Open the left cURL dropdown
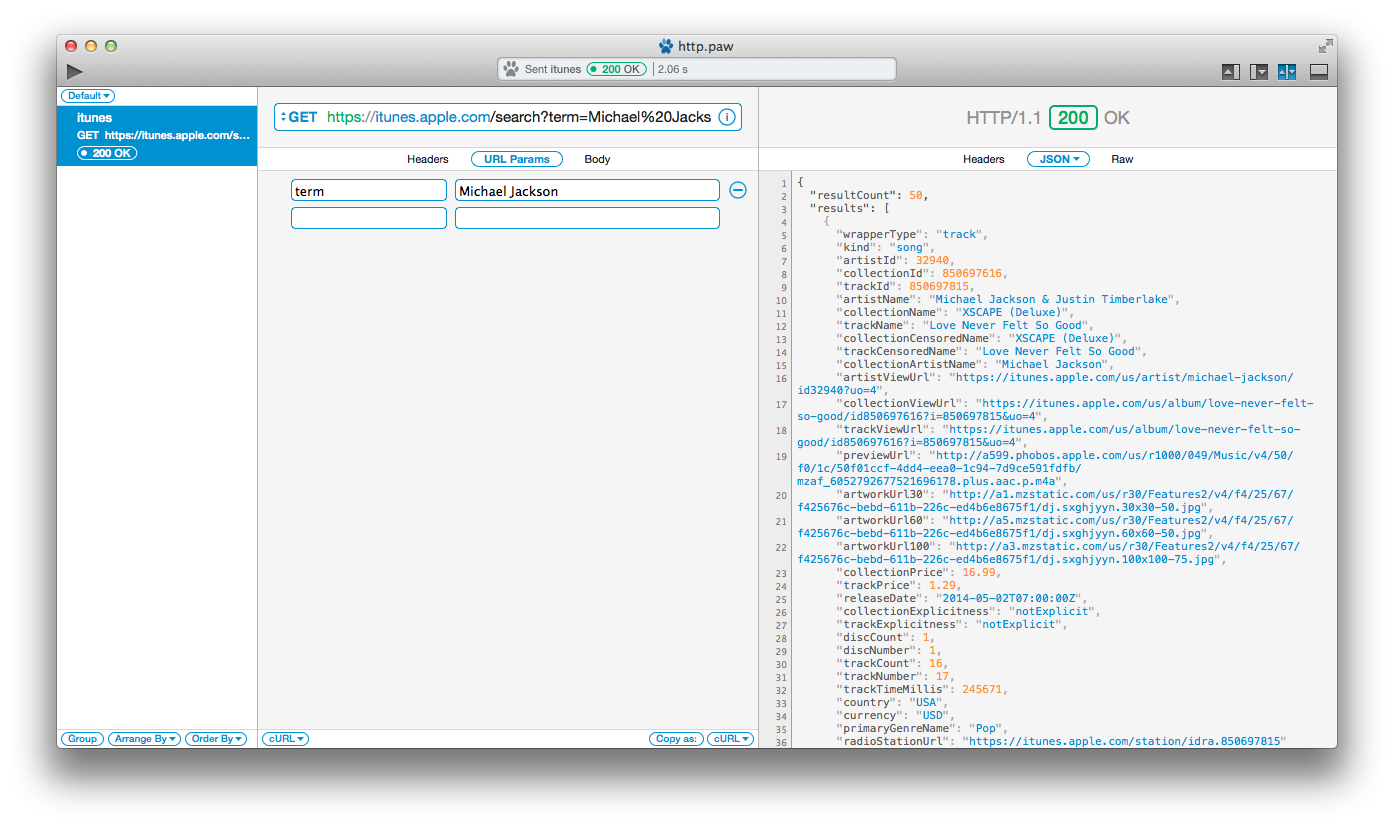1394x827 pixels. [285, 739]
